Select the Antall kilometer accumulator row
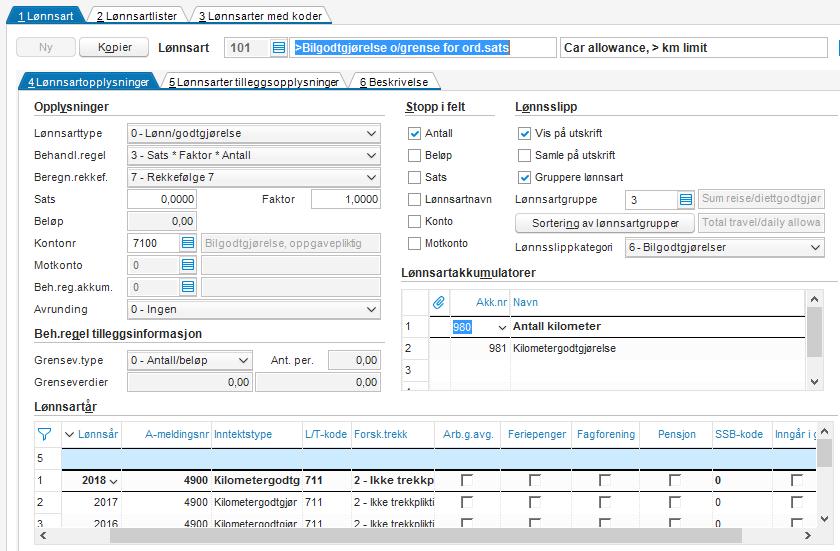The image size is (840, 551). 617,327
